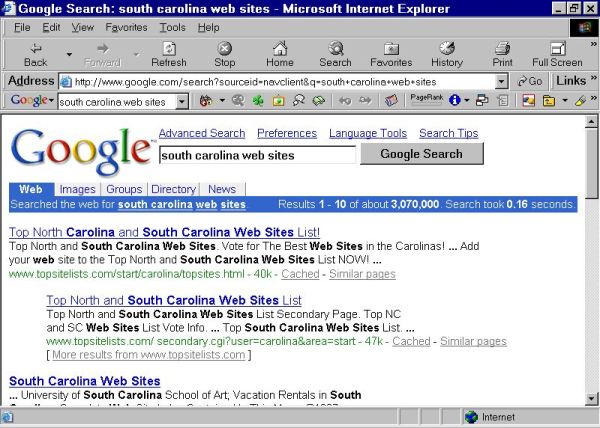The width and height of the screenshot is (600, 428).
Task: Click the Search Site magnifier icon
Action: tap(238, 101)
